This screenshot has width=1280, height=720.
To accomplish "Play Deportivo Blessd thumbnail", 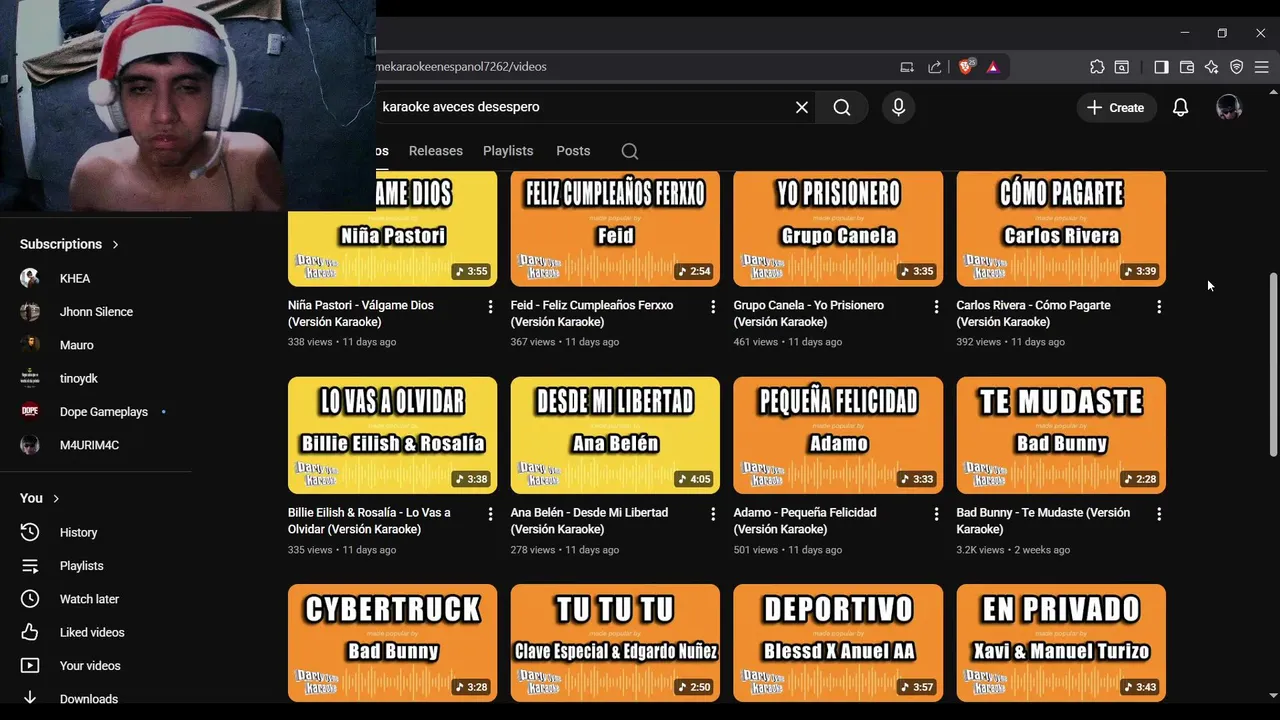I will click(838, 643).
